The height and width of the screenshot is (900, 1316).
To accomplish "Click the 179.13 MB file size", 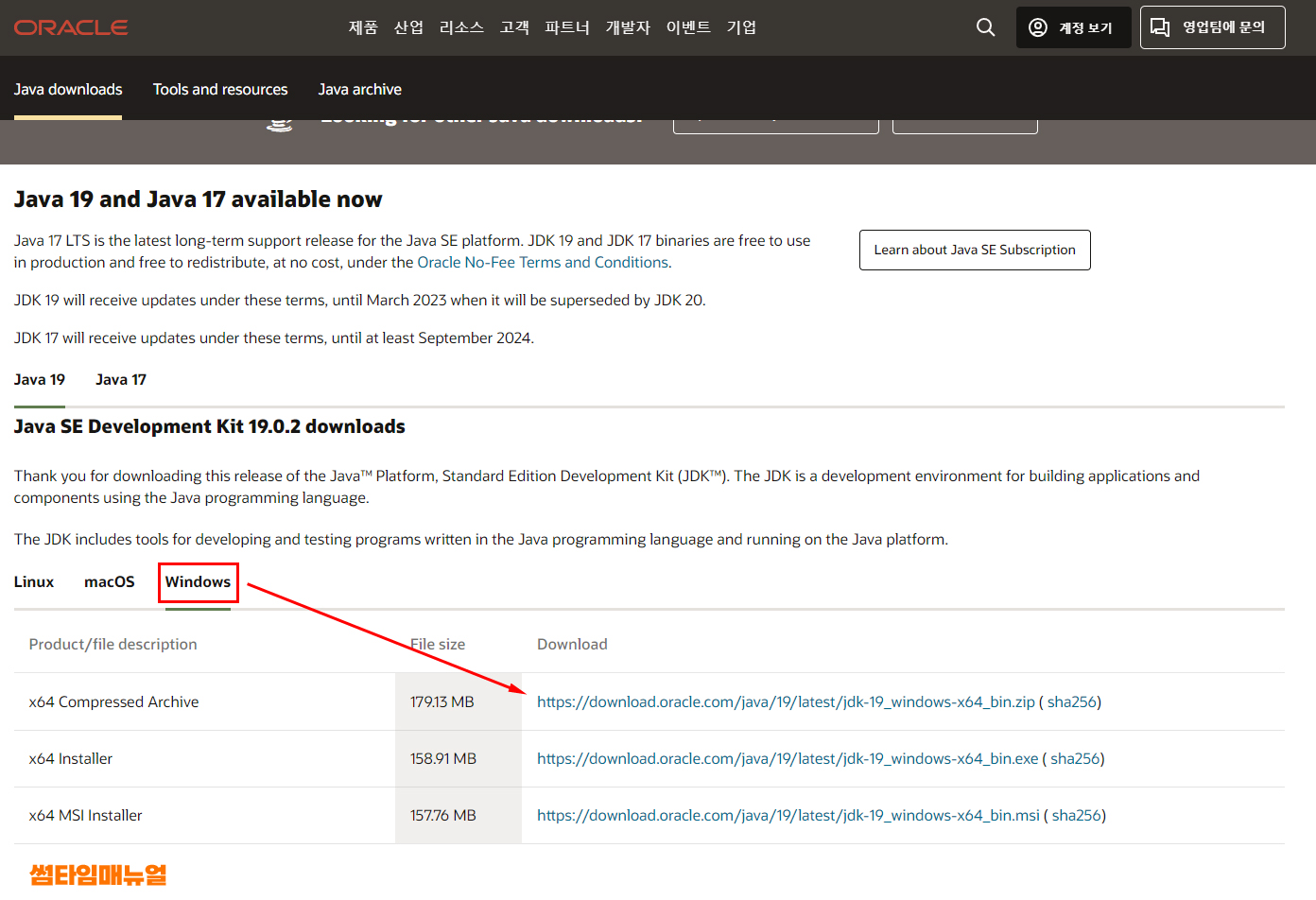I will tap(442, 701).
